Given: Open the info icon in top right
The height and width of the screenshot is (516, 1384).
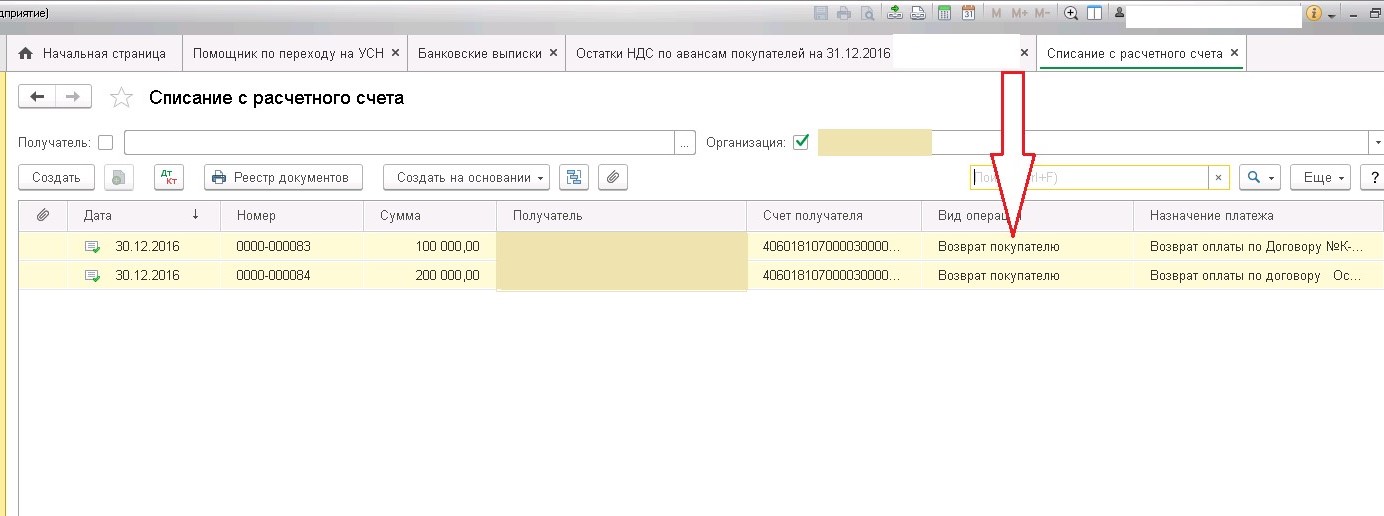Looking at the screenshot, I should (x=1314, y=13).
